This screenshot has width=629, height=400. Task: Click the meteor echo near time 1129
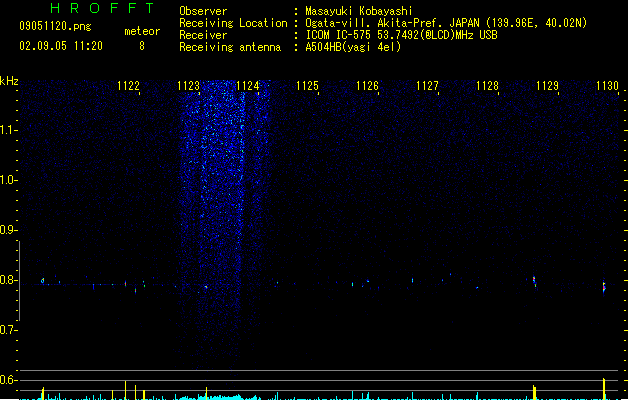534,281
